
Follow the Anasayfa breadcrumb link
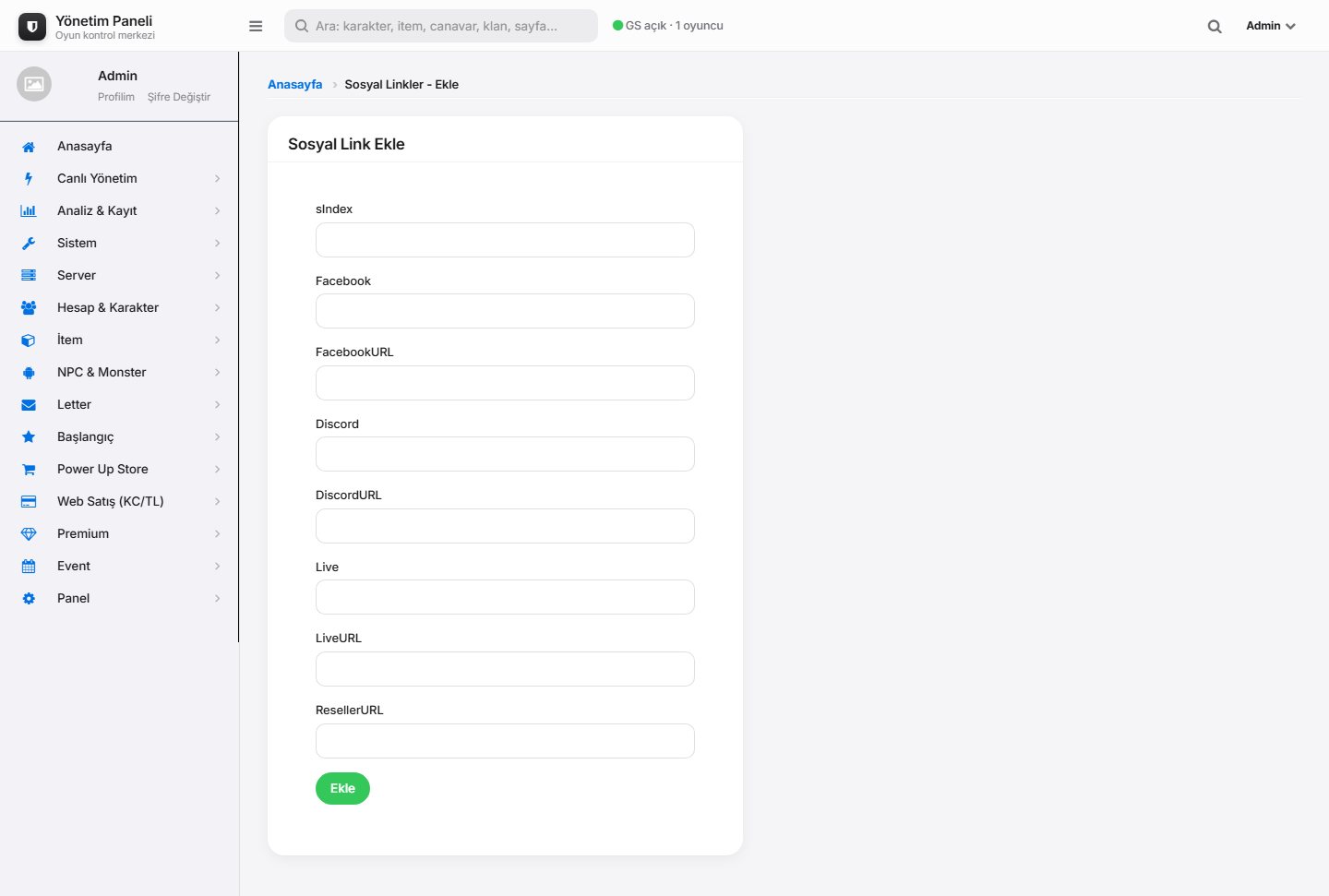tap(294, 84)
